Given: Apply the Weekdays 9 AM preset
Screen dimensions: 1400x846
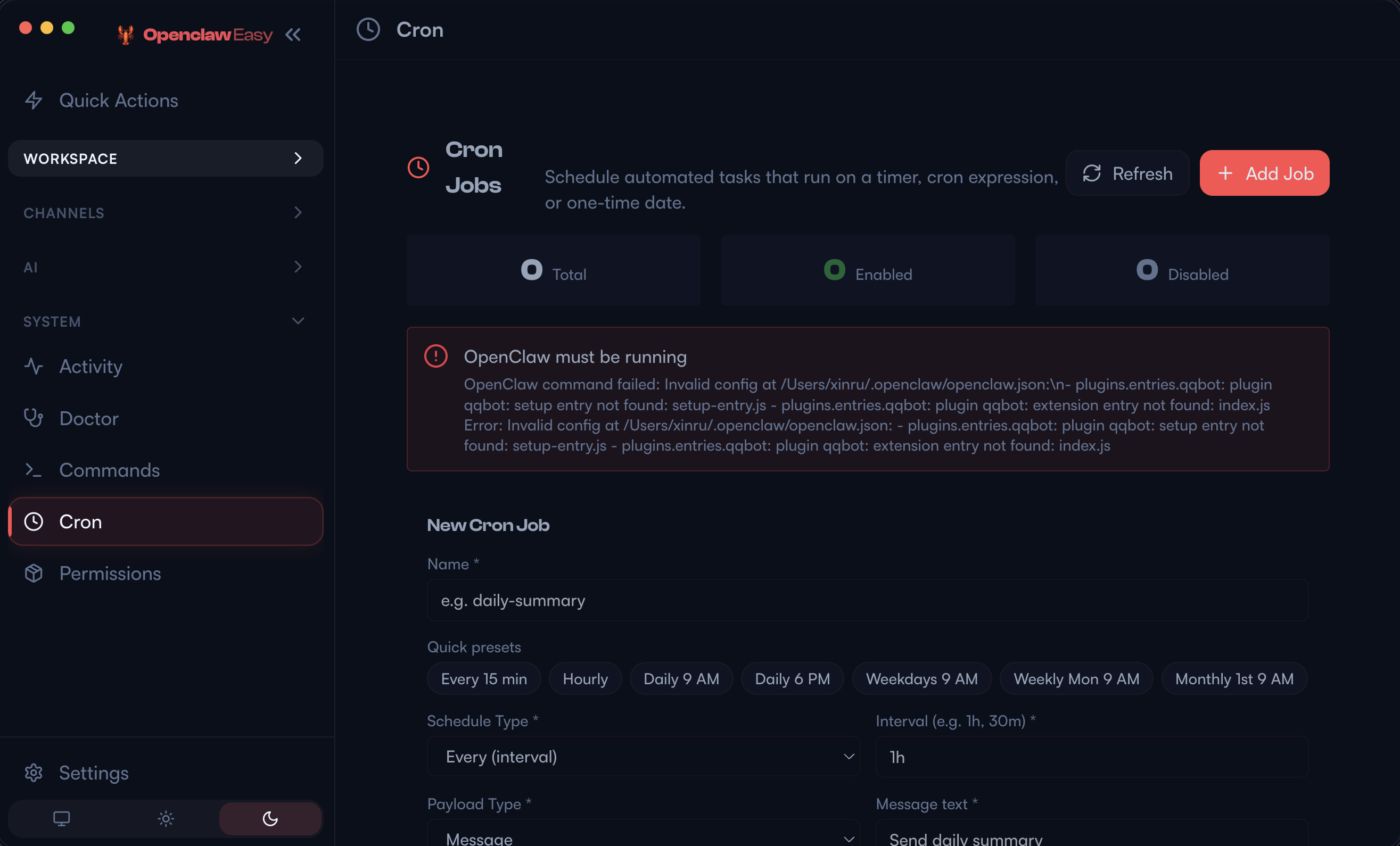Looking at the screenshot, I should tap(922, 679).
